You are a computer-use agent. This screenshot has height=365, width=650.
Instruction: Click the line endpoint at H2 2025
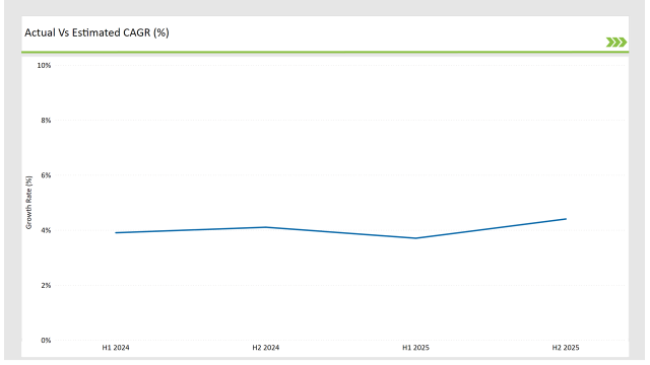point(566,219)
